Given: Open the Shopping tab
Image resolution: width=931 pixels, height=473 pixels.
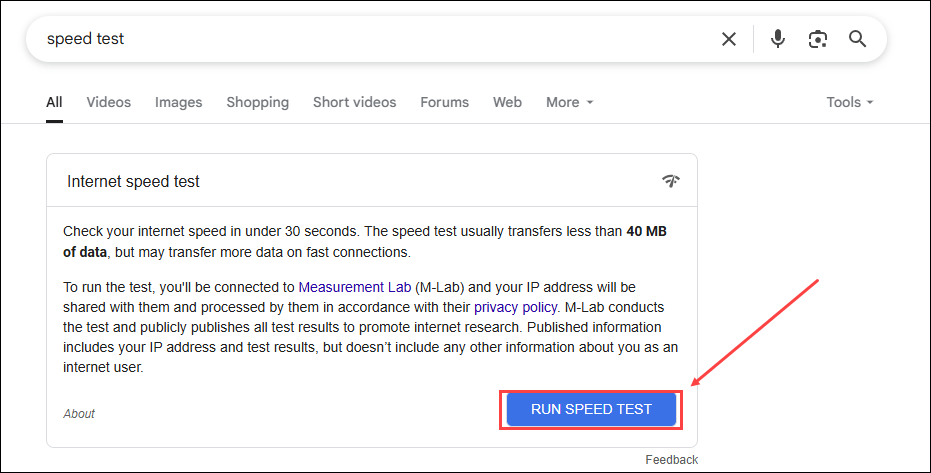Looking at the screenshot, I should 257,102.
